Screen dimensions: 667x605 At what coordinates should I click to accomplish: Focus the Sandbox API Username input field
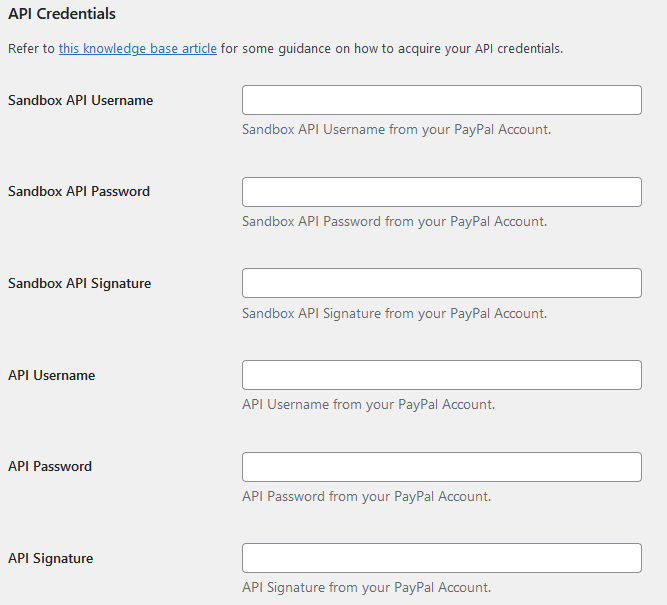(442, 100)
